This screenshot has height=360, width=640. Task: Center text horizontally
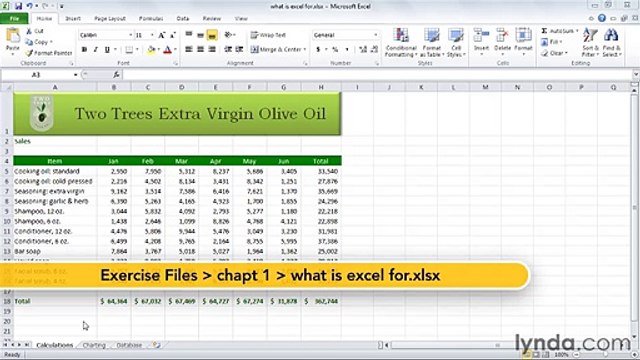click(200, 49)
